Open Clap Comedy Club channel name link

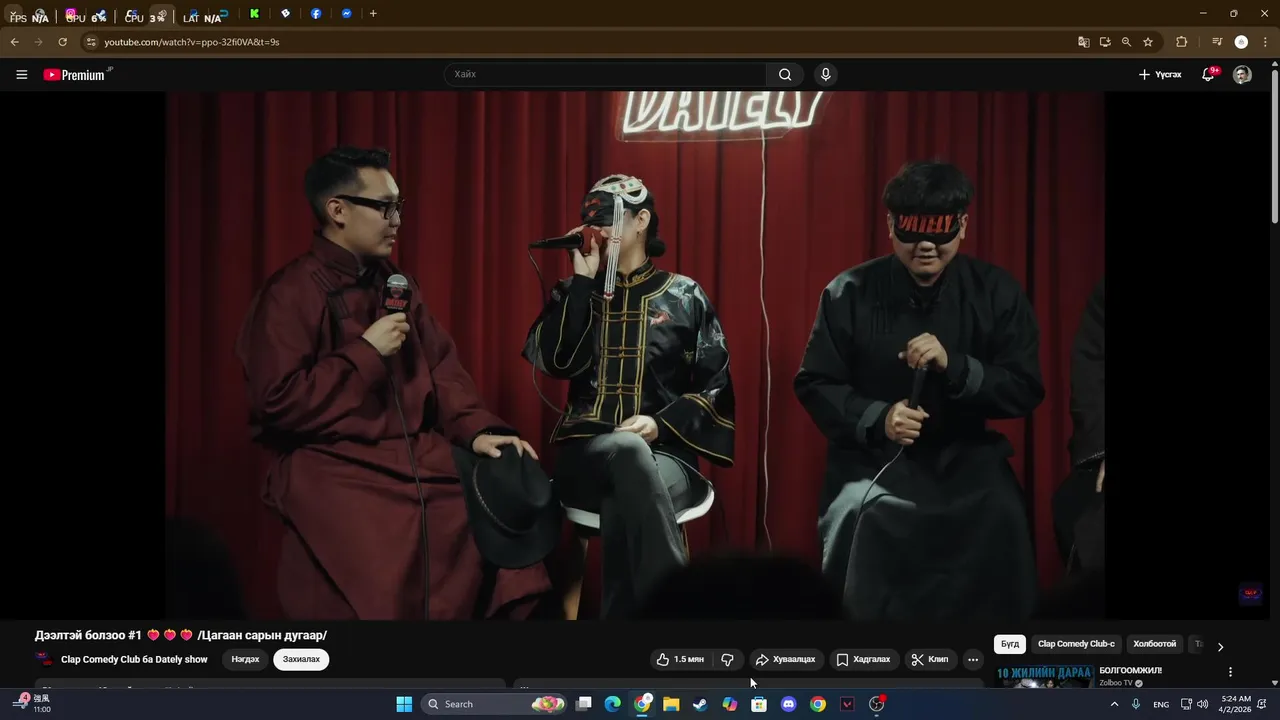[134, 660]
